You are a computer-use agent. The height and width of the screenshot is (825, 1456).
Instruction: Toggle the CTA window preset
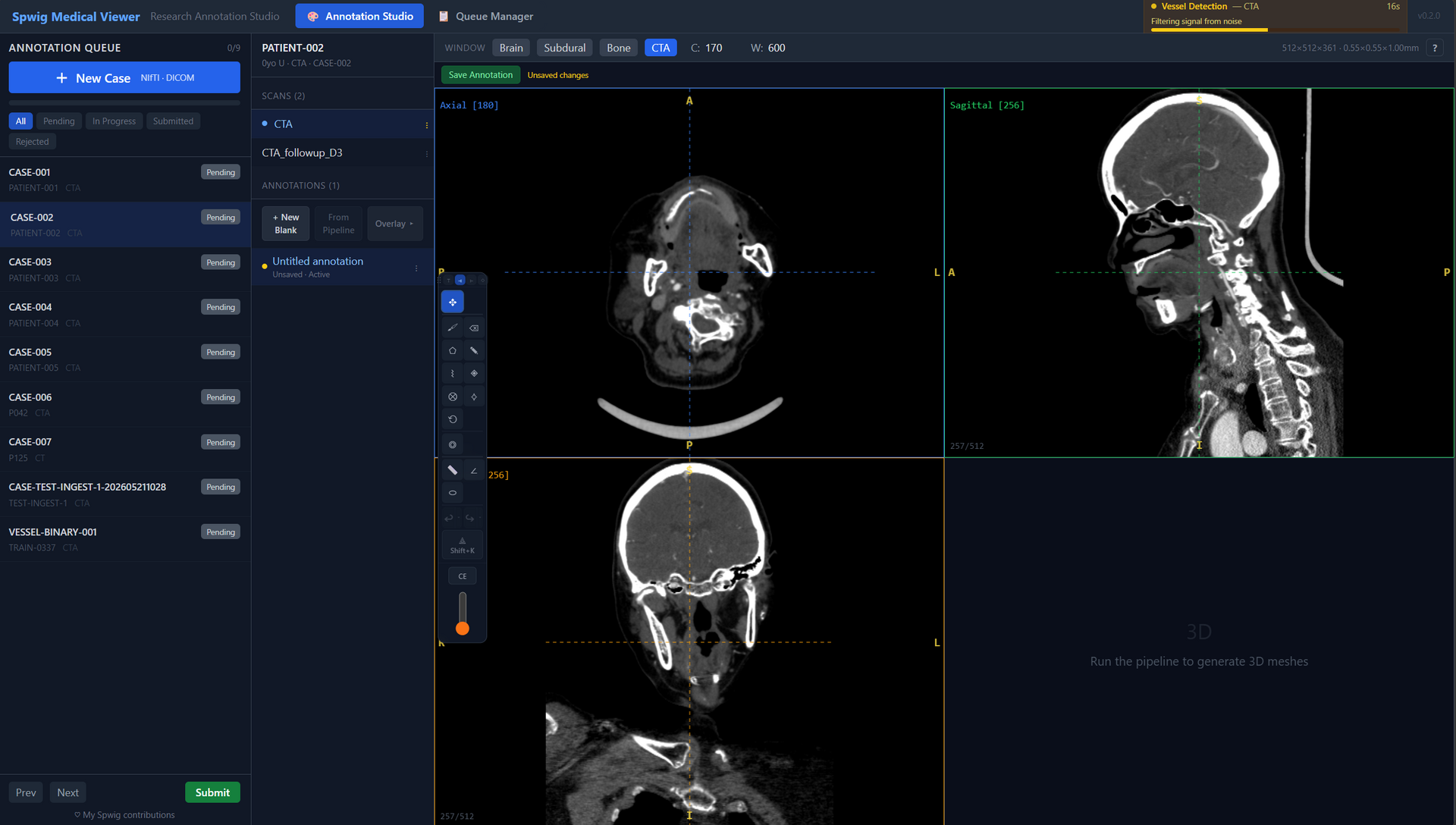(x=661, y=48)
